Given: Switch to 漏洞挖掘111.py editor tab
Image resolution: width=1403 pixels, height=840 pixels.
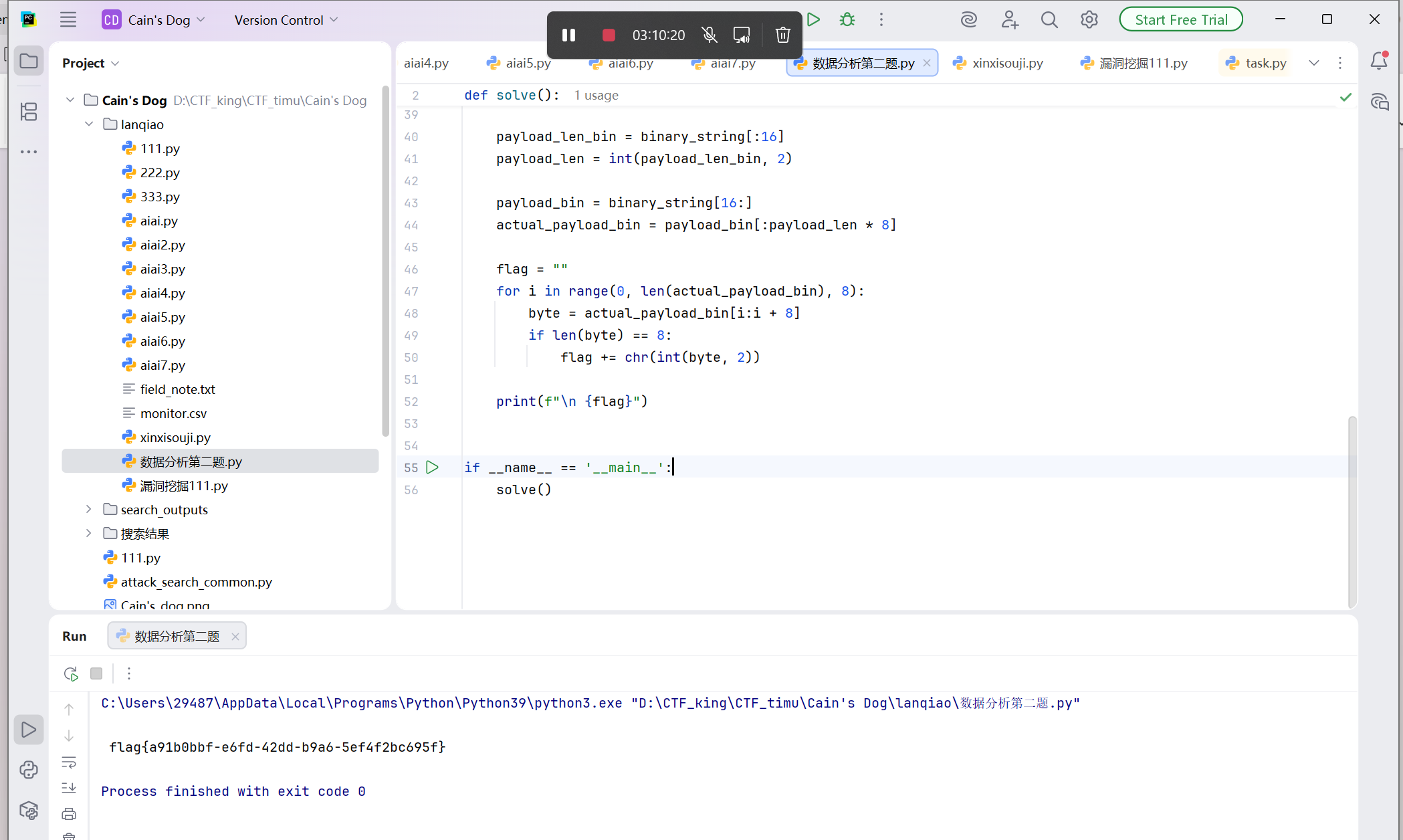Looking at the screenshot, I should (x=1134, y=63).
